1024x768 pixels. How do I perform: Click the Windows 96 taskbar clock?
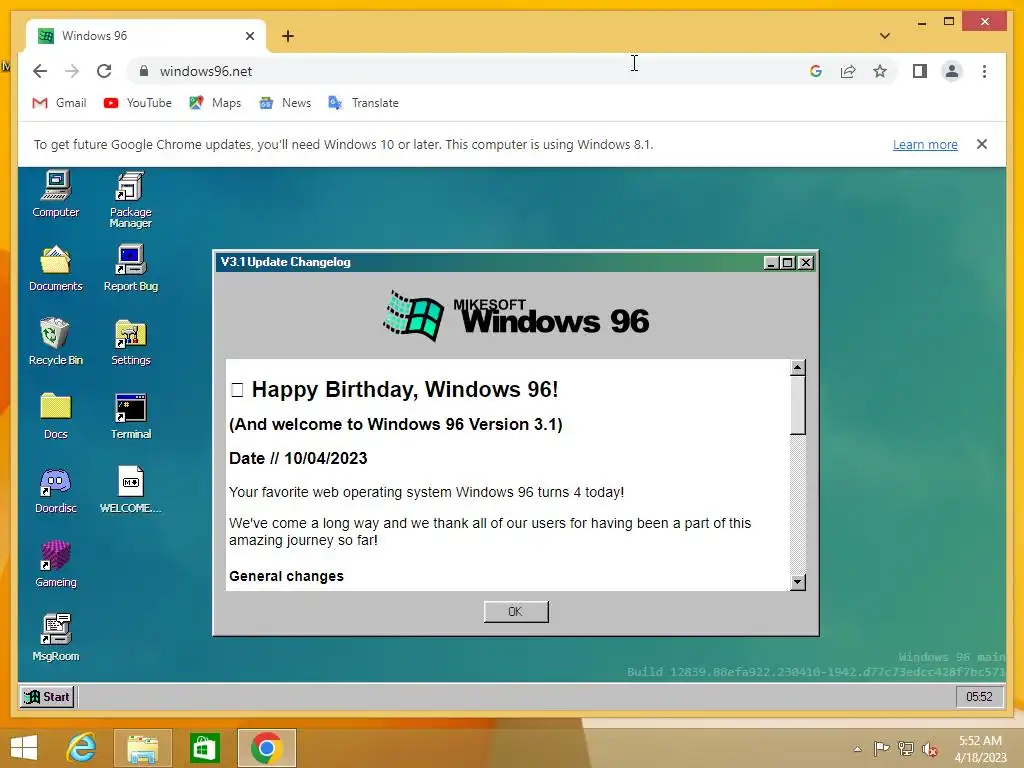coord(979,697)
